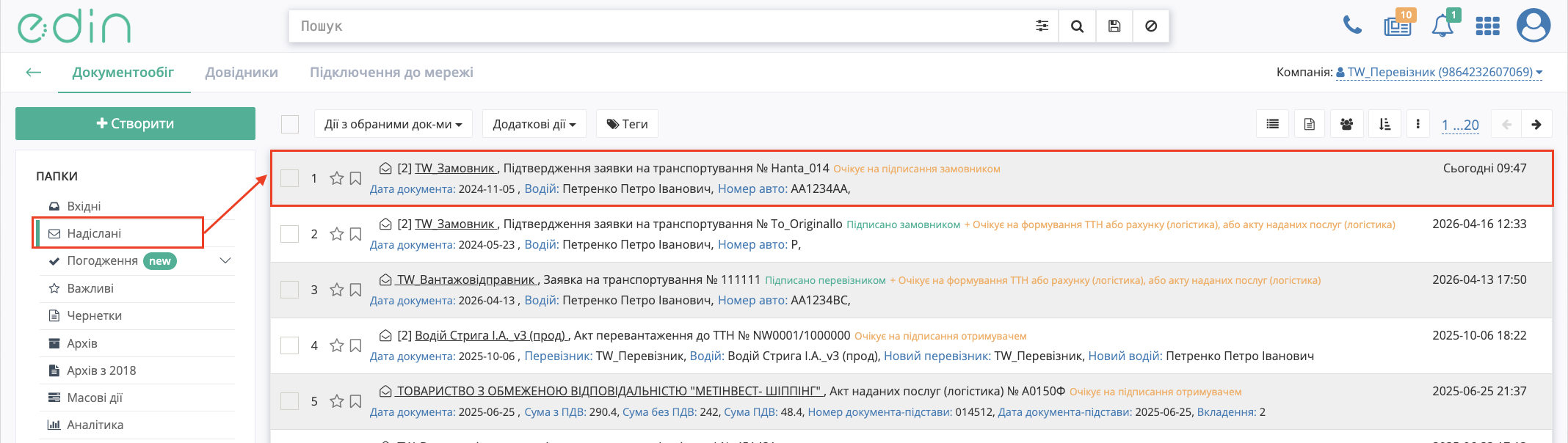Open Погодження folder with new badge
1568x443 pixels.
[112, 260]
